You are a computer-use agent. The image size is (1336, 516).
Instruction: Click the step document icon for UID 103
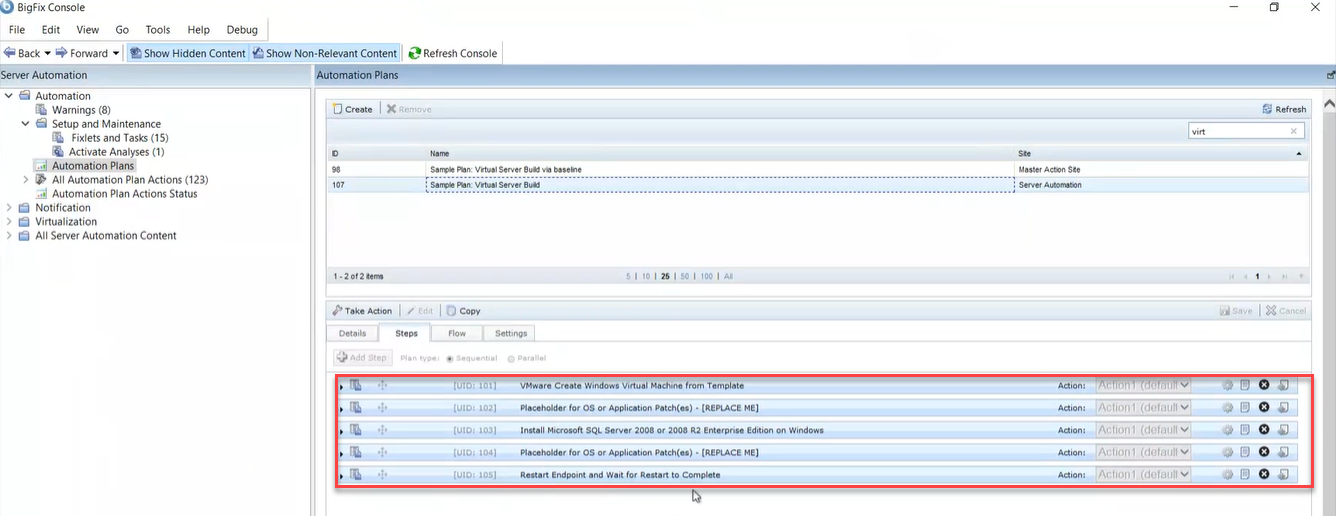(355, 430)
